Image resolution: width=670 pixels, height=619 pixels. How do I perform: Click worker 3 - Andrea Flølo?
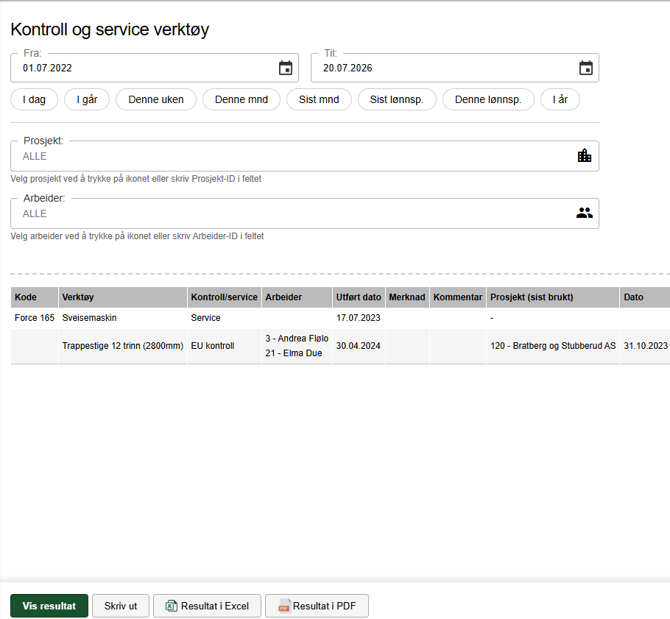point(297,338)
